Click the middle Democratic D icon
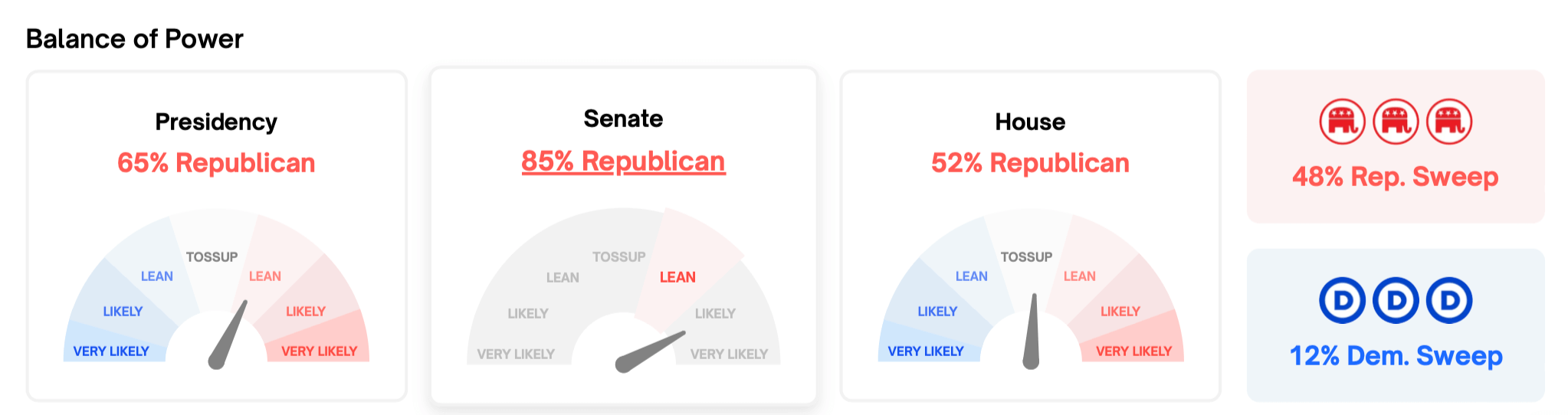Screen dimensions: 1568x415 point(1396,300)
